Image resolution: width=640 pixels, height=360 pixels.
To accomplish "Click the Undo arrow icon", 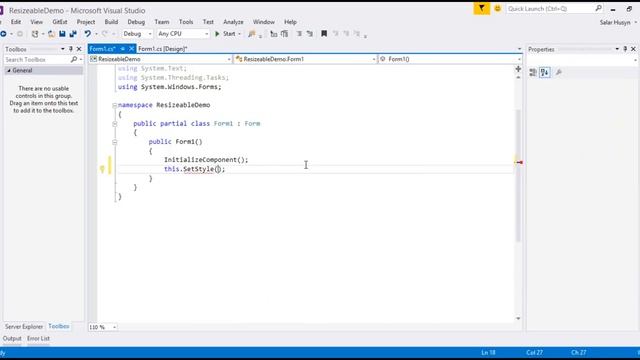I will pos(87,34).
